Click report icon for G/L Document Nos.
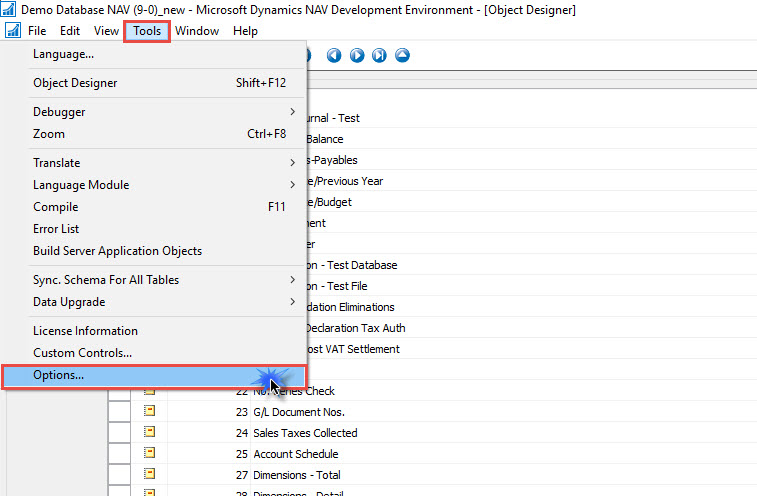This screenshot has height=496, width=757. [x=150, y=411]
